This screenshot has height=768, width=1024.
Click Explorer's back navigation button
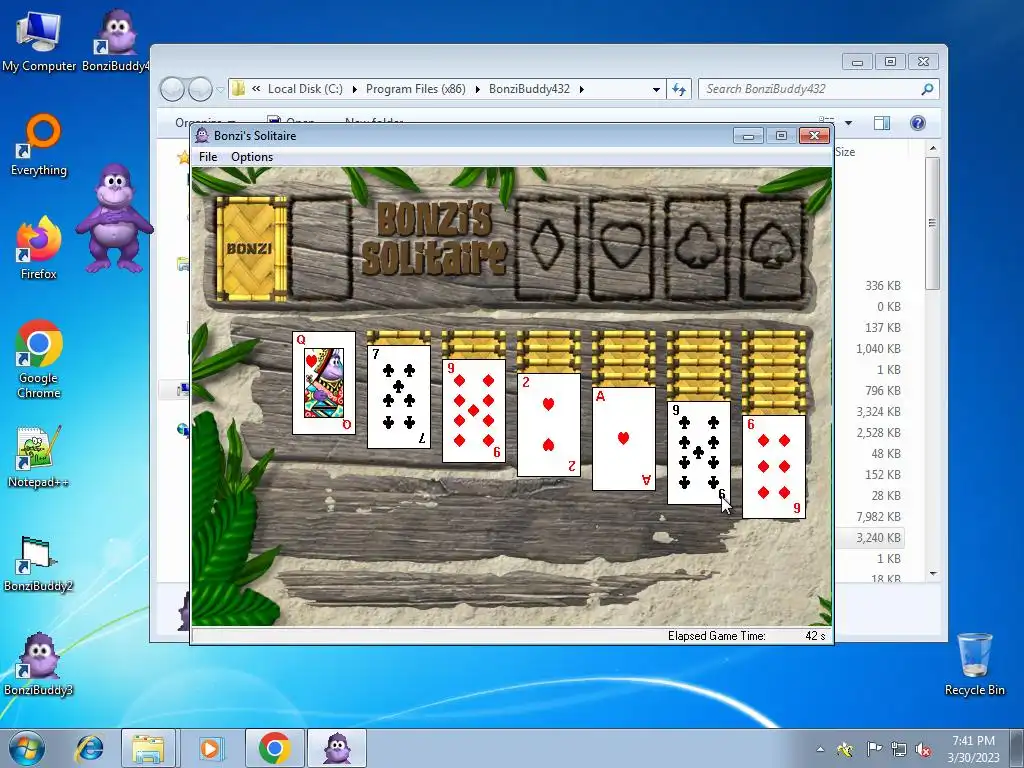point(172,89)
